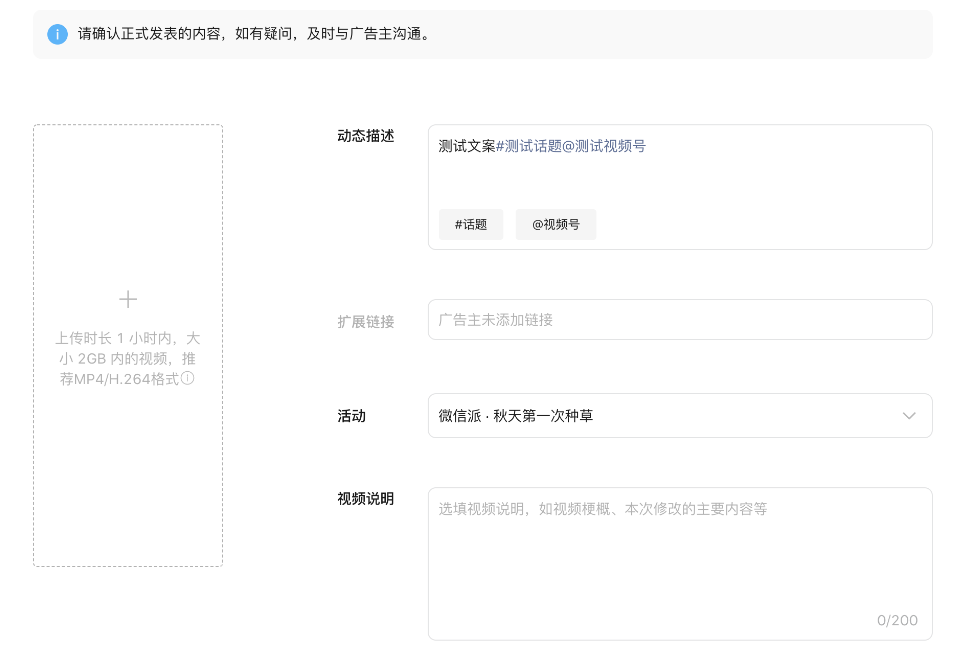Click the 0/200 character counter
The height and width of the screenshot is (656, 954).
pyautogui.click(x=897, y=620)
